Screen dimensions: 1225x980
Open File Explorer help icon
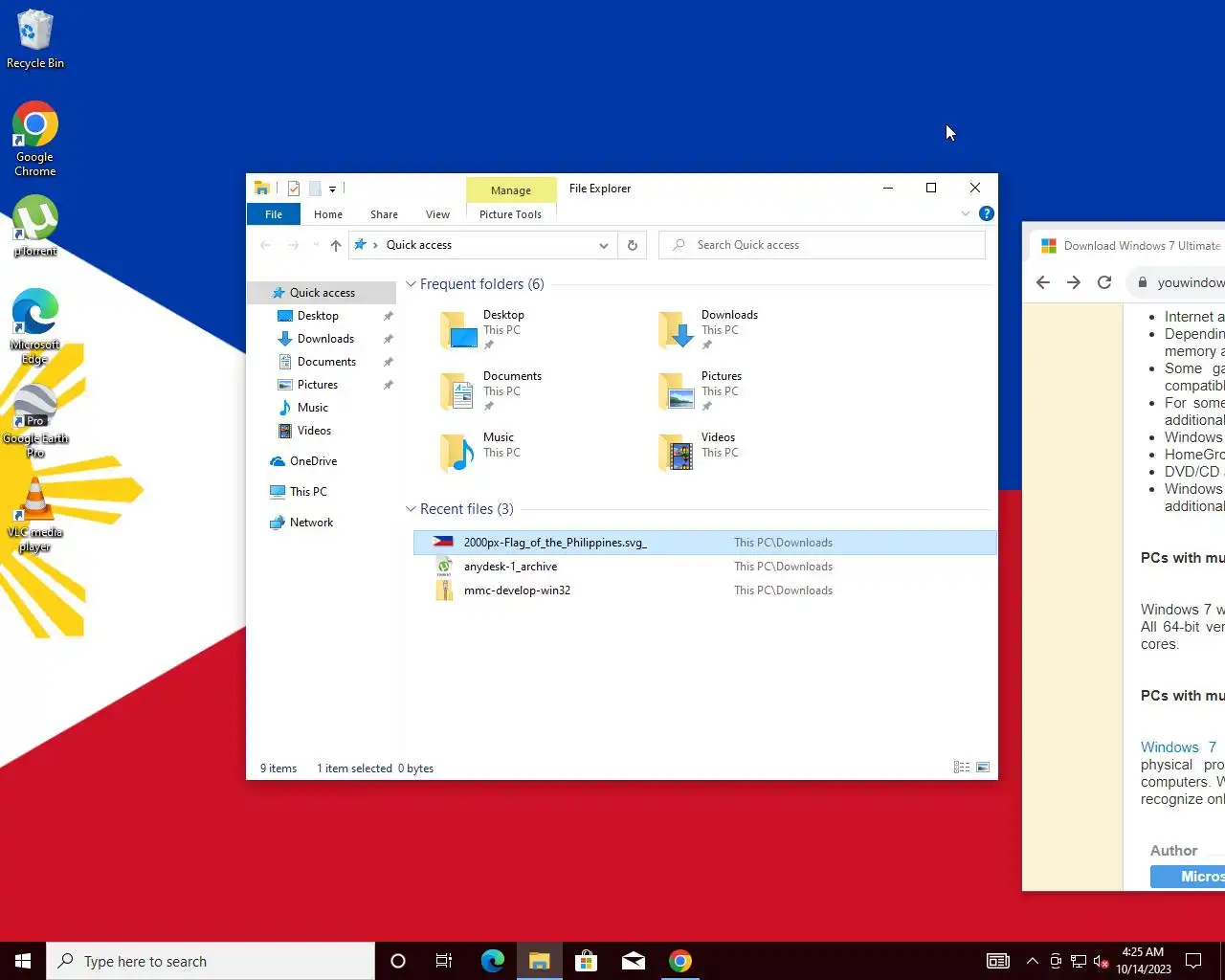[987, 213]
